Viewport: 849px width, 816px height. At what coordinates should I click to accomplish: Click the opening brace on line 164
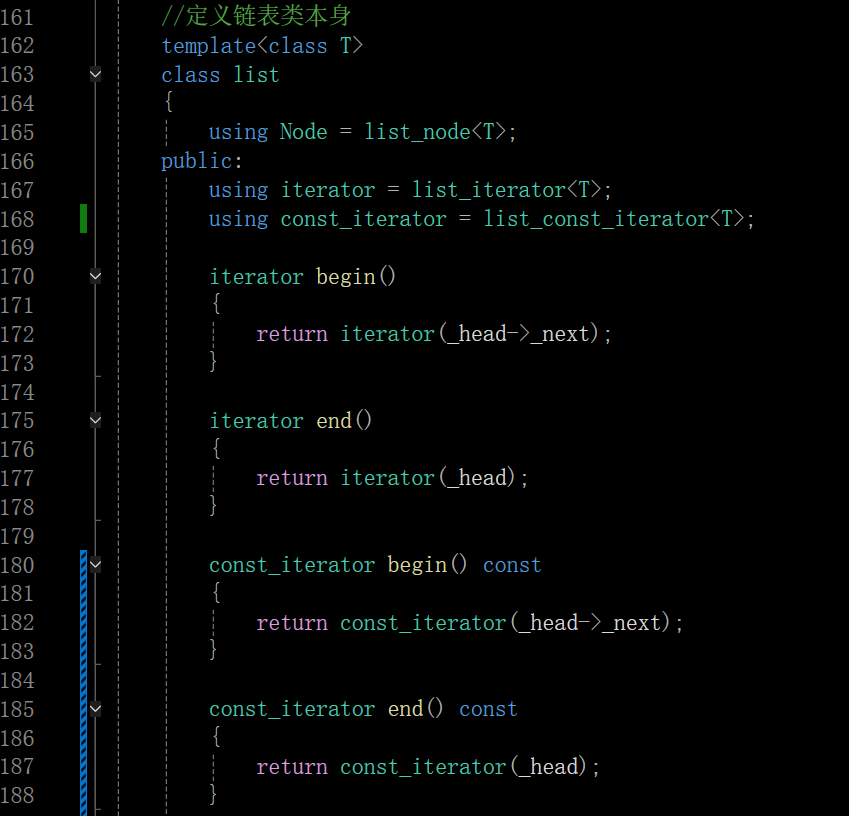(x=169, y=102)
